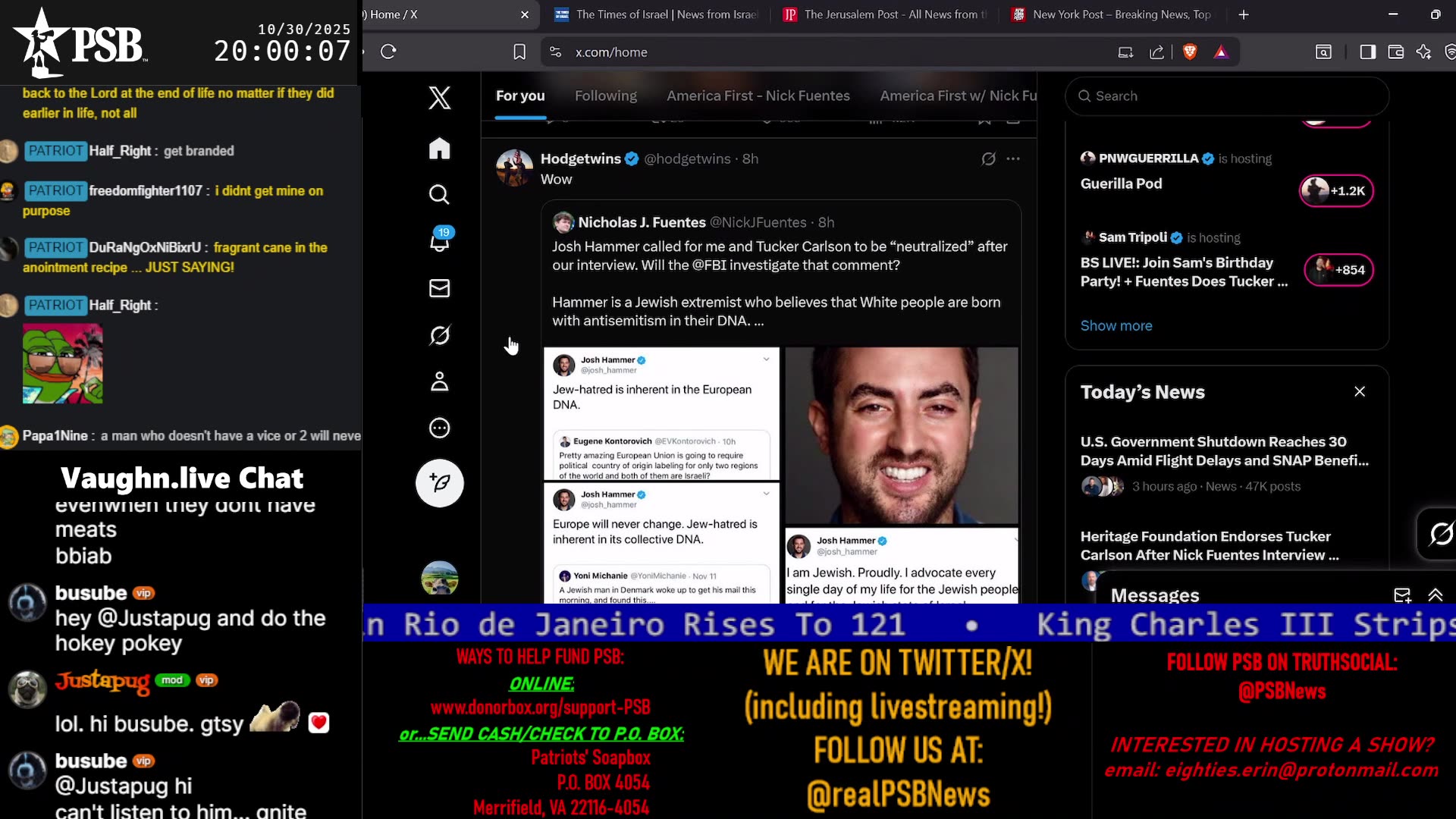
Task: Compose a new post with the feather icon
Action: [x=439, y=482]
